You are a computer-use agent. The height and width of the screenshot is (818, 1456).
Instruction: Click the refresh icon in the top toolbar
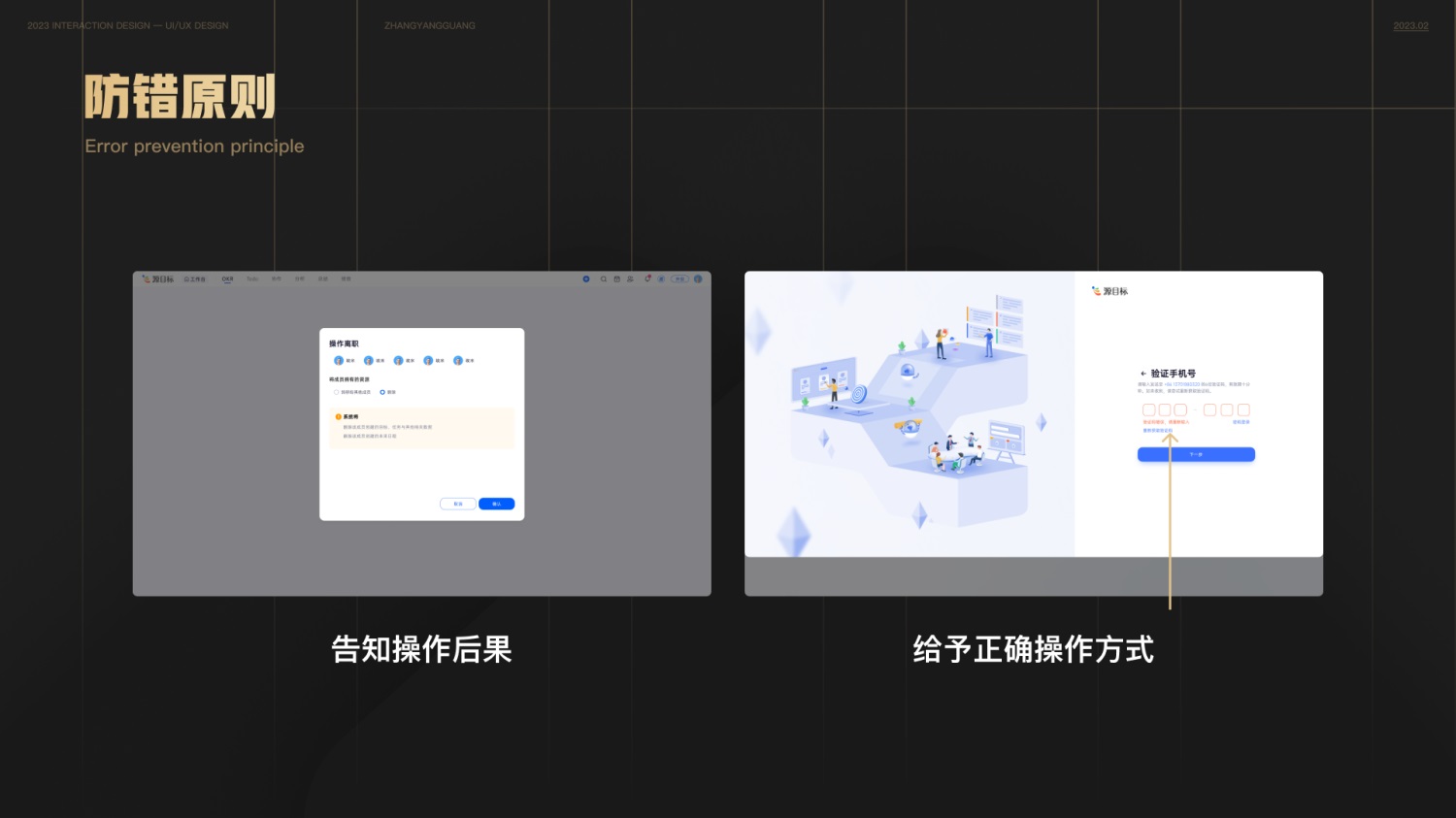click(x=648, y=278)
